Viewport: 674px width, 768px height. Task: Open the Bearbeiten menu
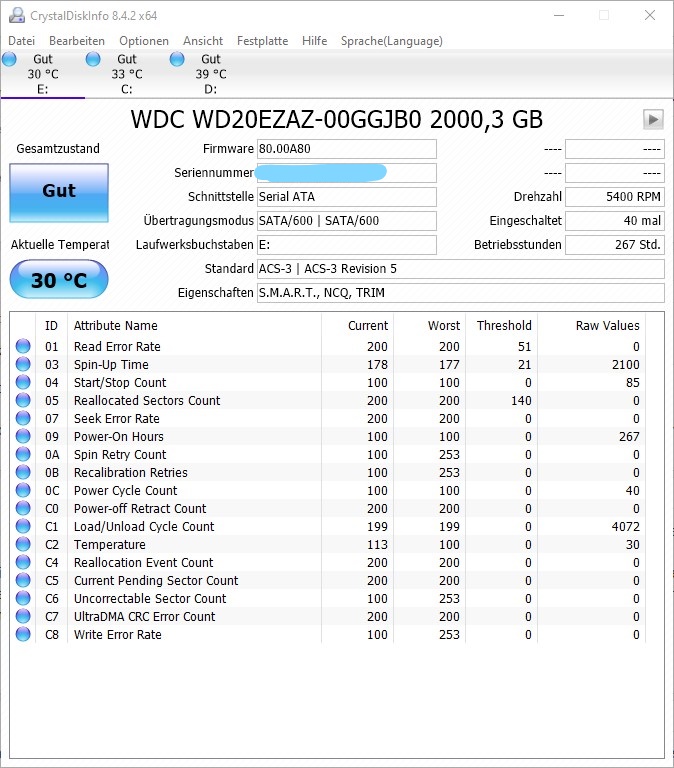tap(77, 41)
